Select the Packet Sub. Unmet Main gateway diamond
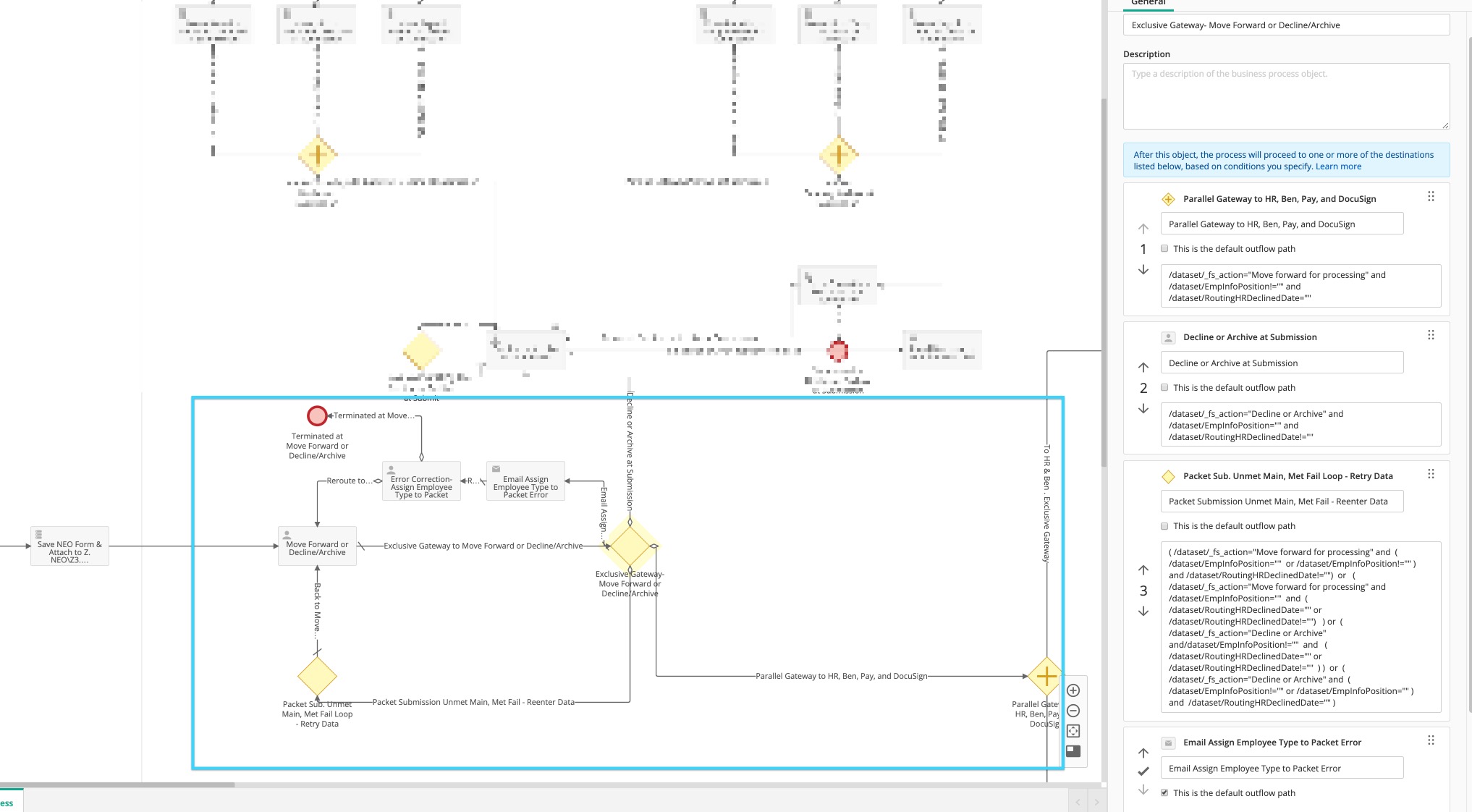 pos(317,676)
